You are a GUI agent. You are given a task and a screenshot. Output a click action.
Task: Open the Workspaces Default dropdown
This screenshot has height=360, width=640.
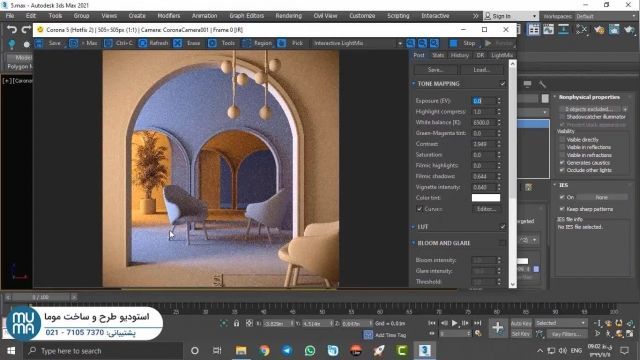click(x=605, y=16)
